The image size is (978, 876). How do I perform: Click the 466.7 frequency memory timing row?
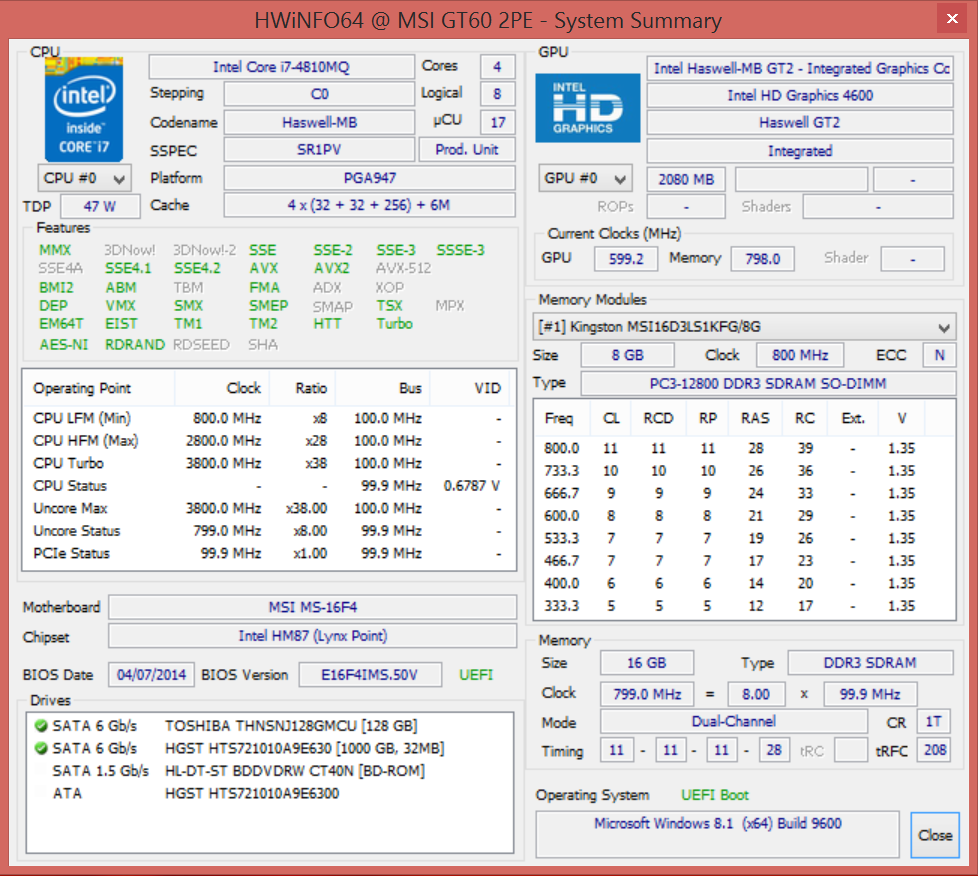(x=744, y=560)
